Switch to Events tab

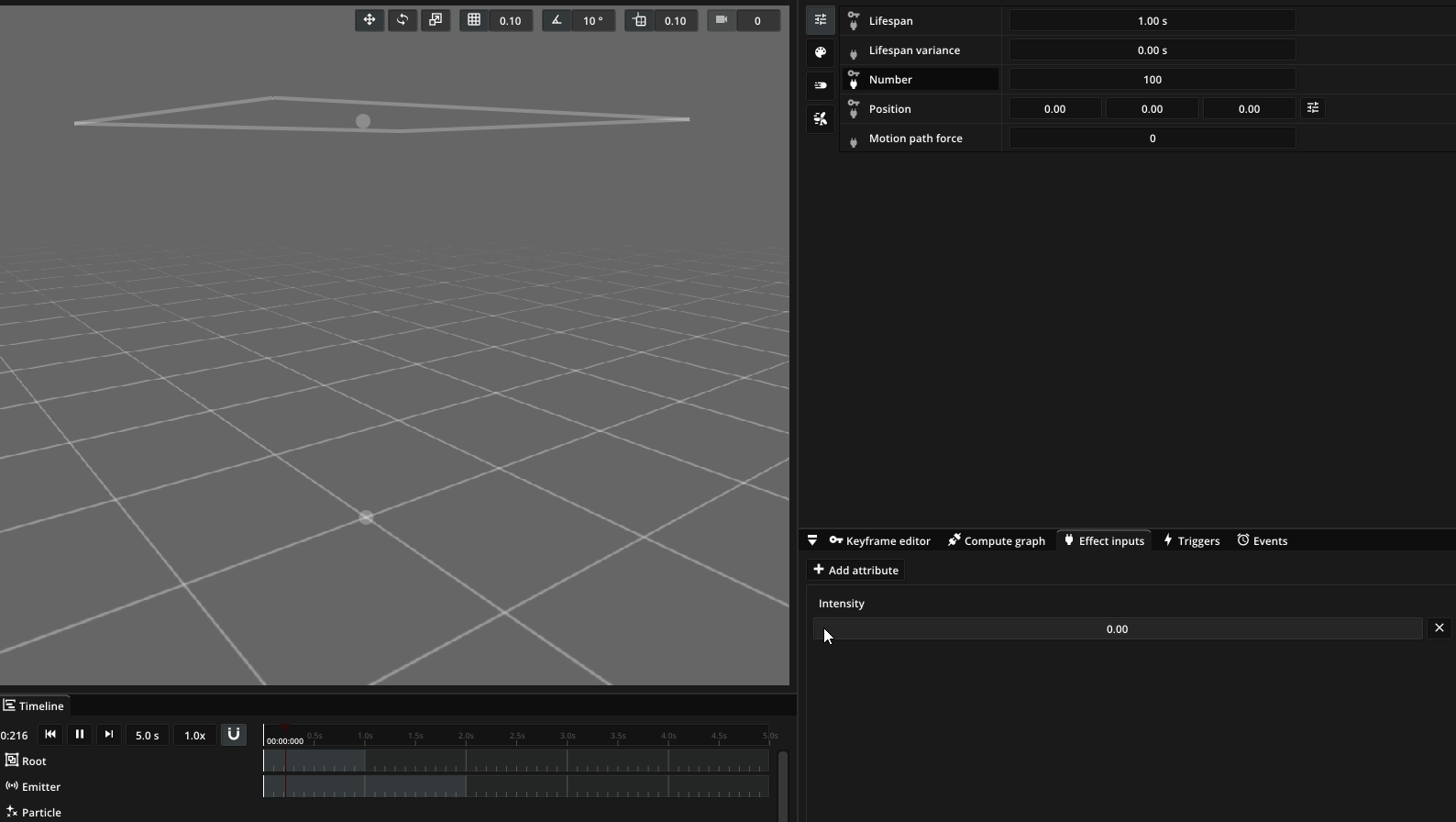[x=1263, y=540]
